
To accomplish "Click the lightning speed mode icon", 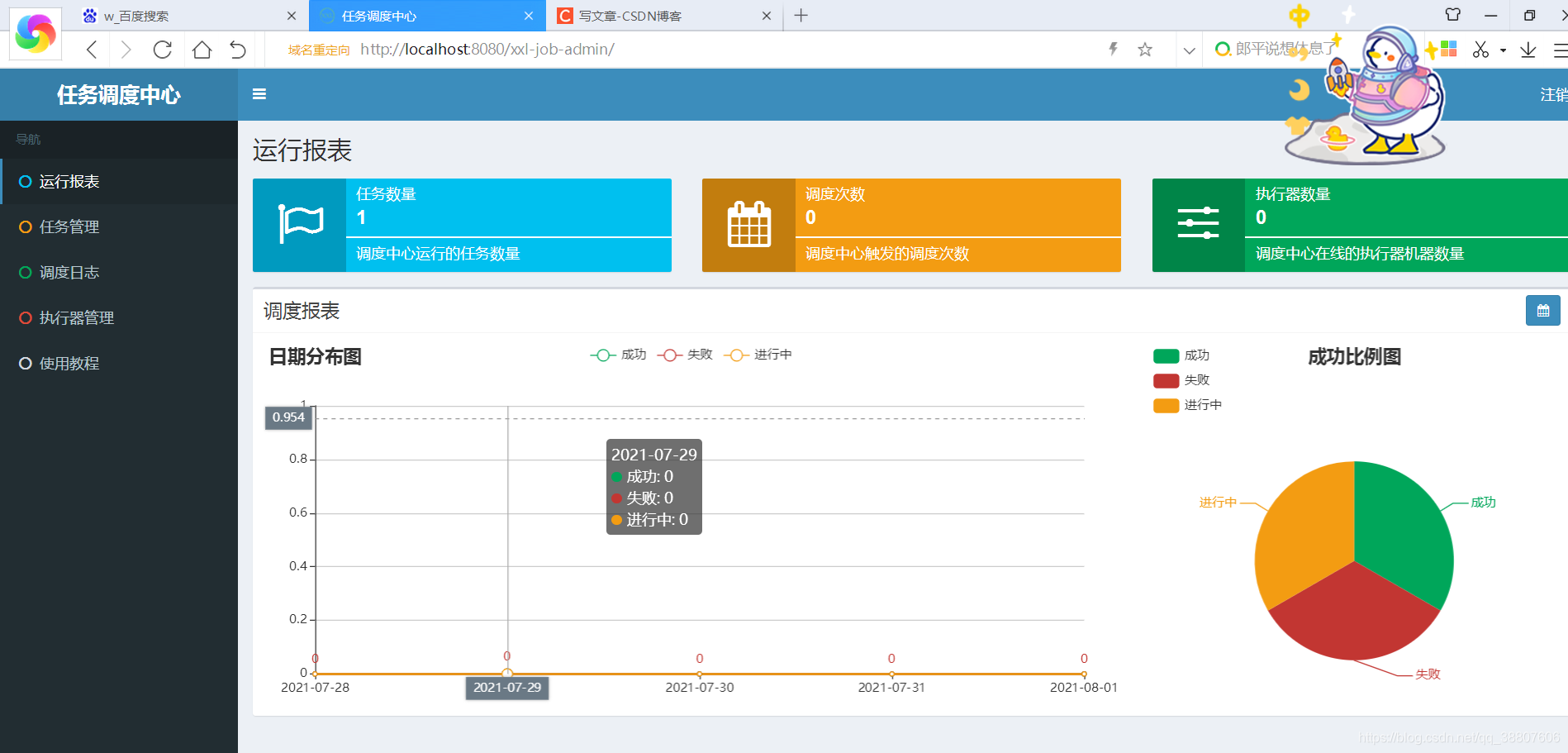I will point(1113,50).
